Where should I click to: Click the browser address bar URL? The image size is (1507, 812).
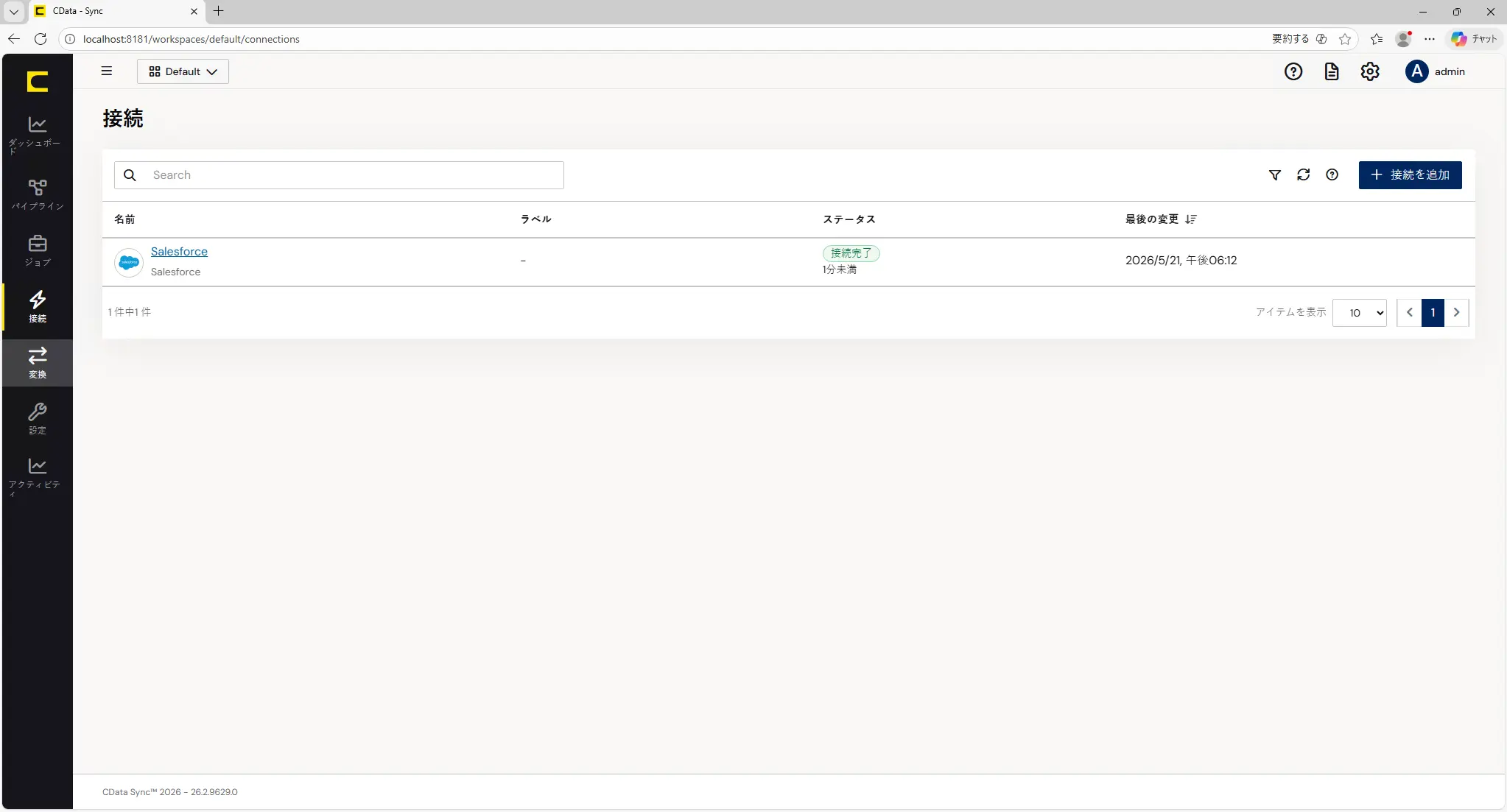tap(192, 39)
